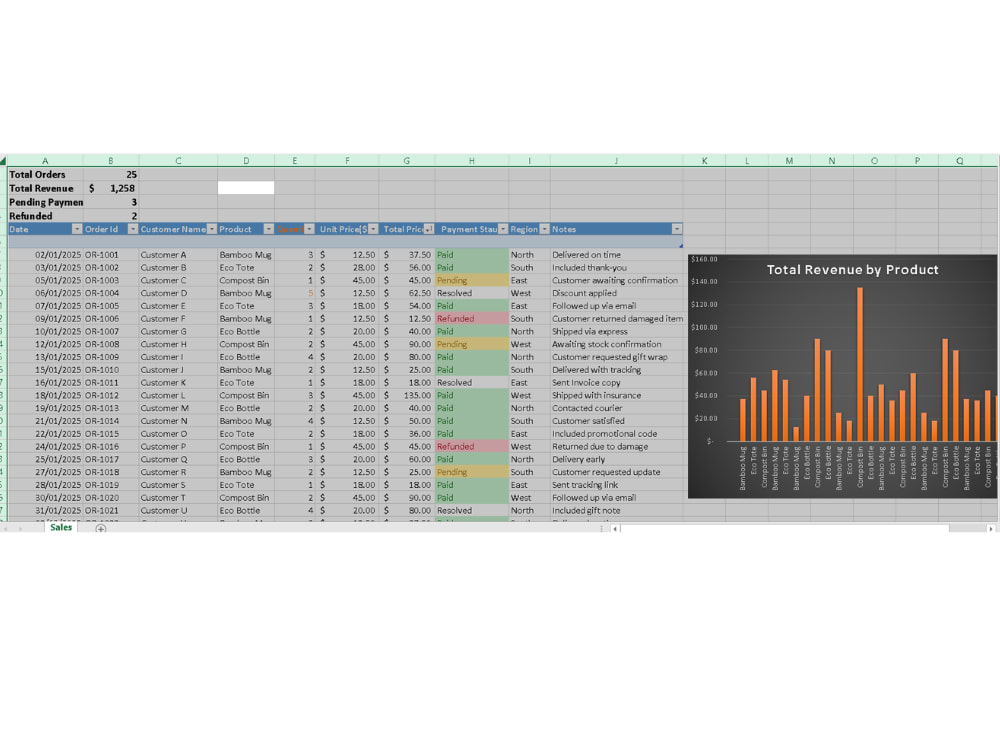Screen dimensions: 1000x750
Task: Click date 12/01/2025 cell
Action: pyautogui.click(x=45, y=344)
